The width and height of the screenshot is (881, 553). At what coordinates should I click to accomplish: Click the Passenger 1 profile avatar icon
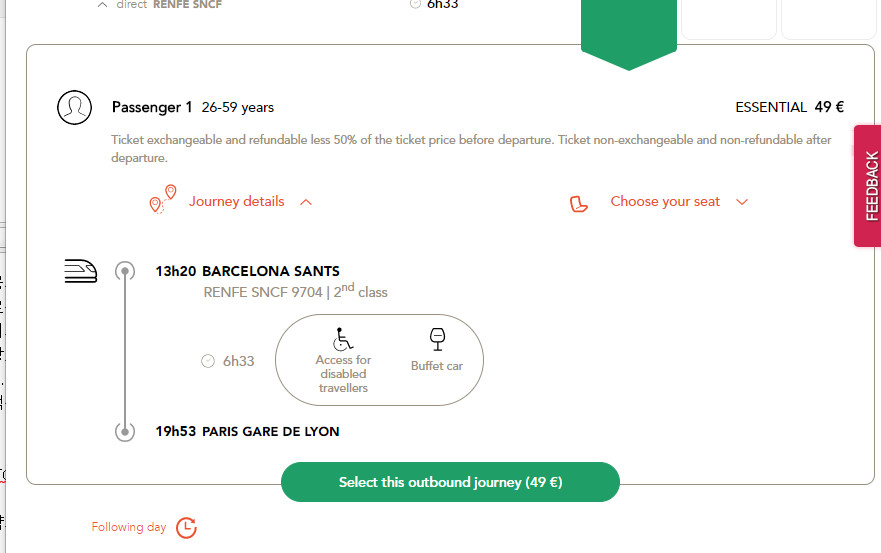[x=74, y=107]
